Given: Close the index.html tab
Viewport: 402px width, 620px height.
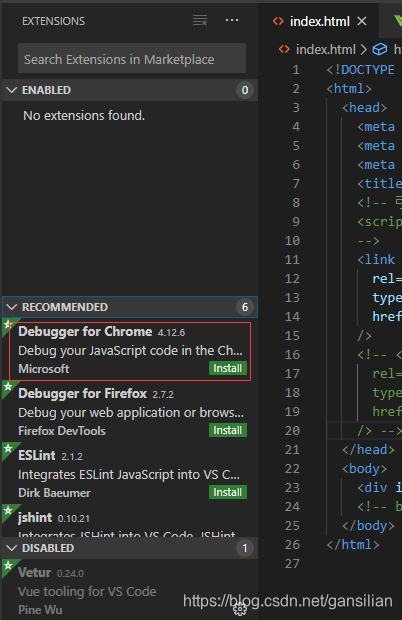Looking at the screenshot, I should pyautogui.click(x=362, y=21).
